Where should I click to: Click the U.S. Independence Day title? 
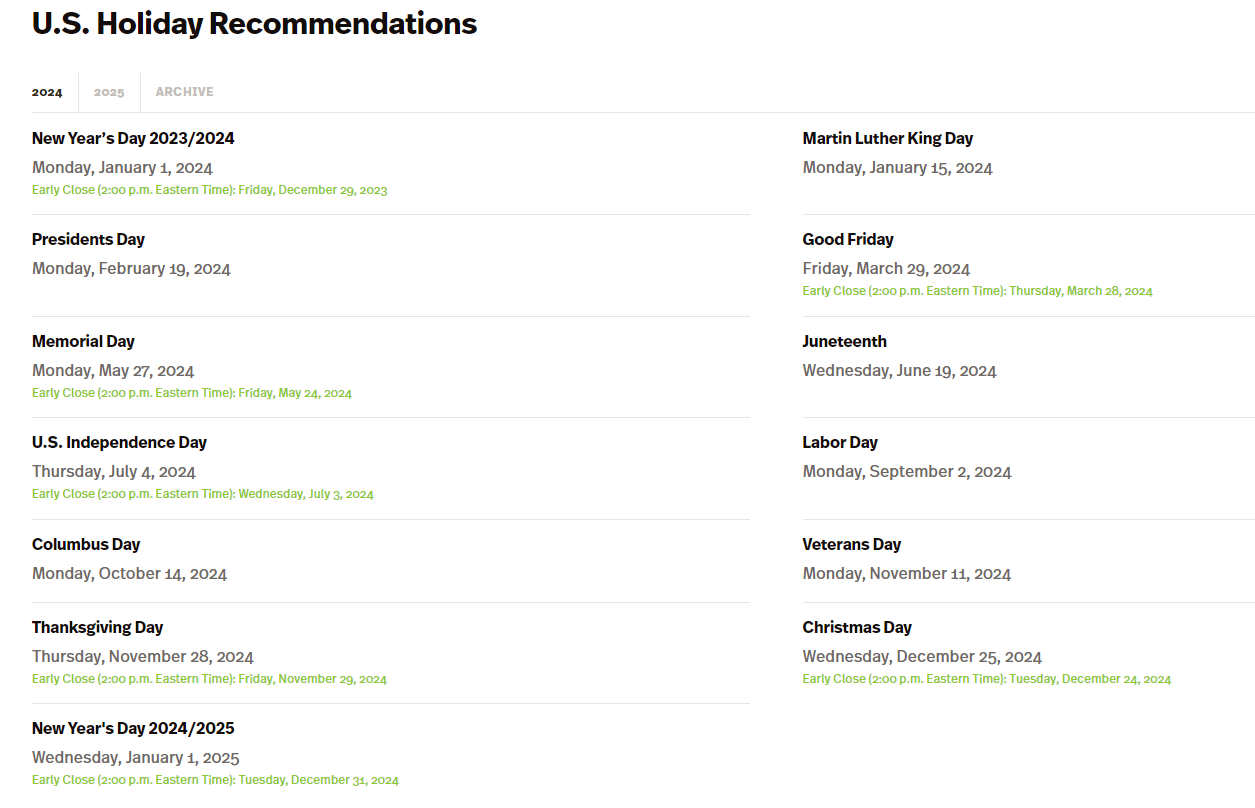tap(119, 442)
